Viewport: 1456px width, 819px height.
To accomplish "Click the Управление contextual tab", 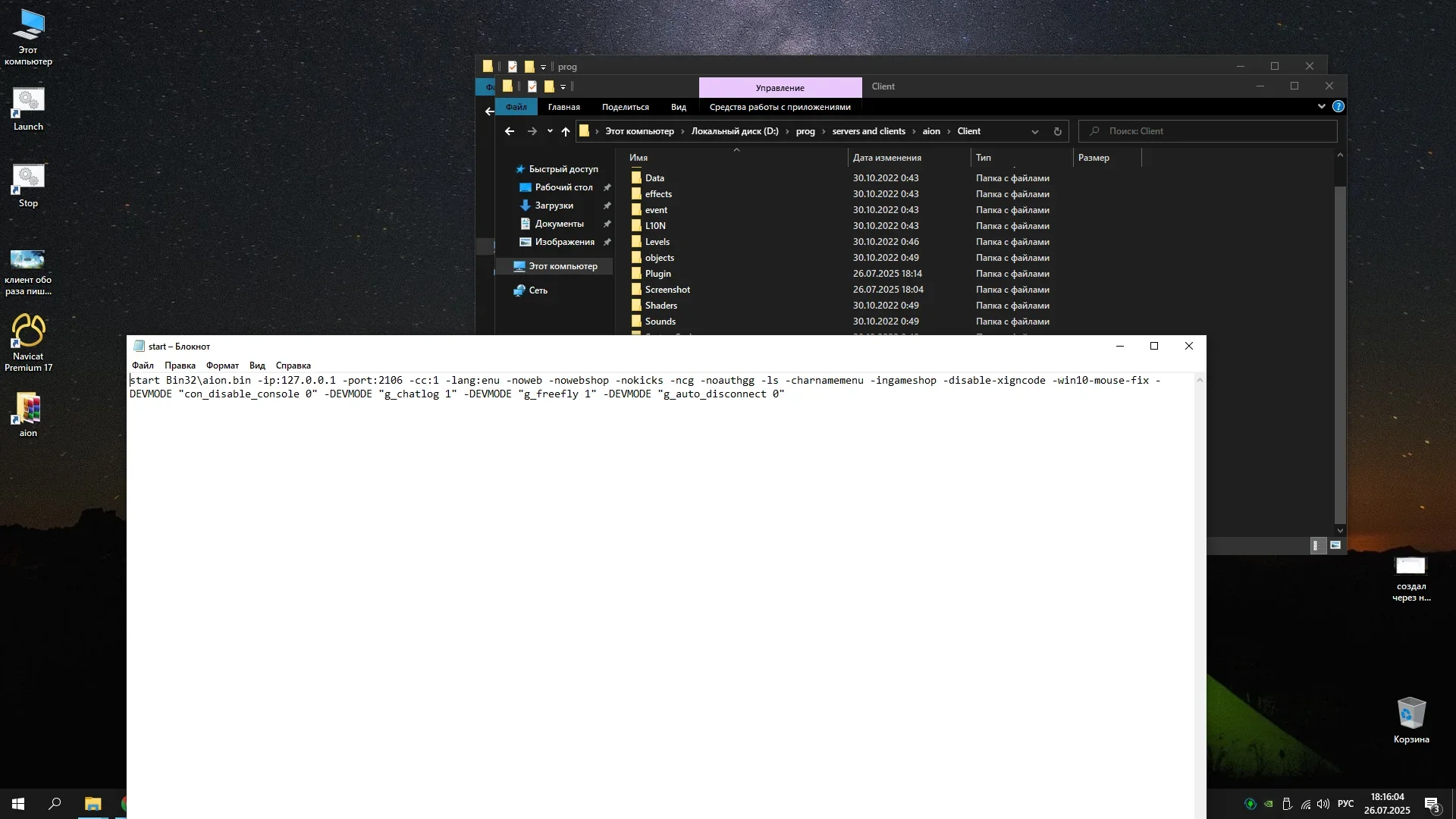I will point(780,87).
